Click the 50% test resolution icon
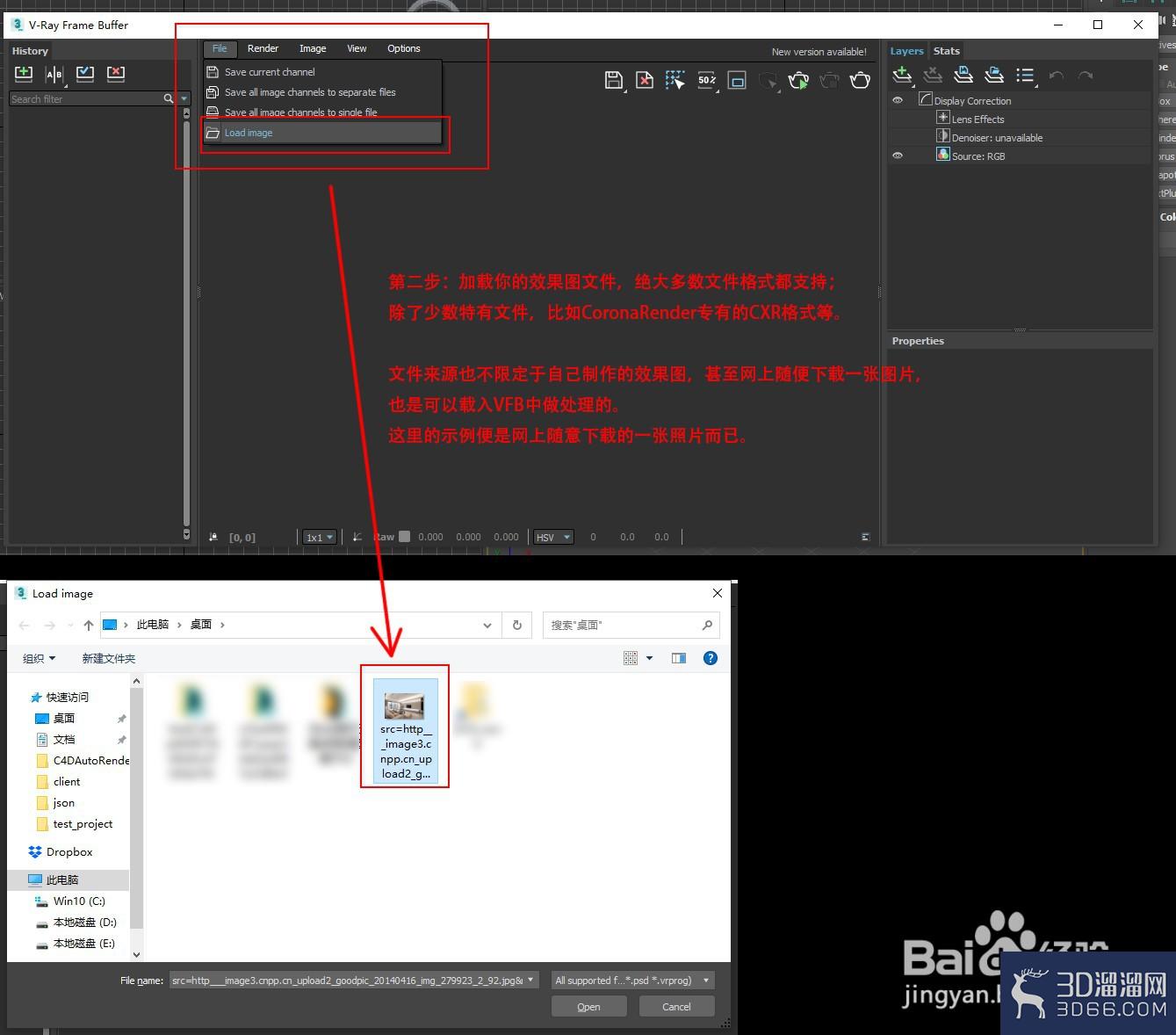The height and width of the screenshot is (1035, 1176). [707, 81]
